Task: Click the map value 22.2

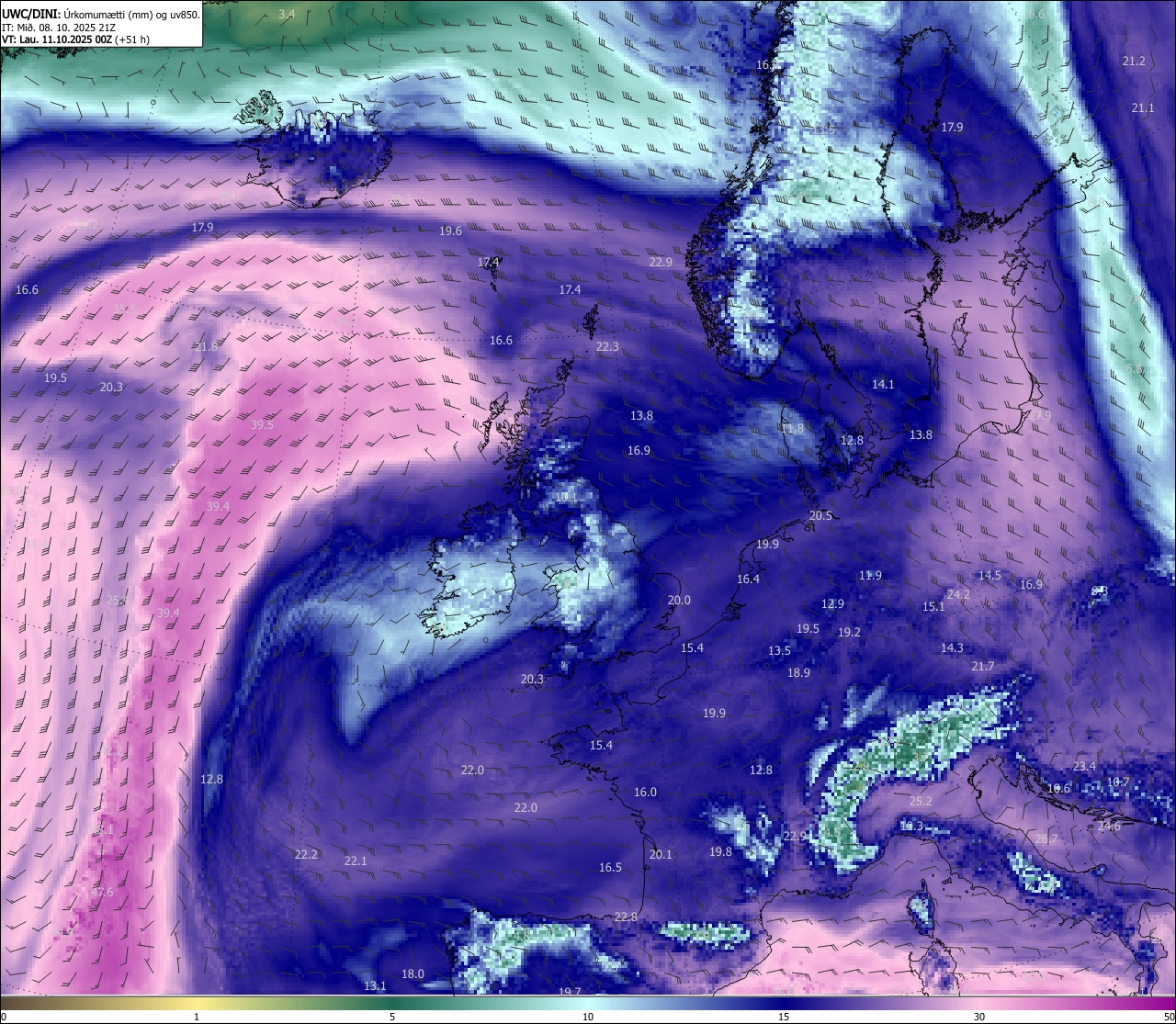Action: pyautogui.click(x=306, y=854)
